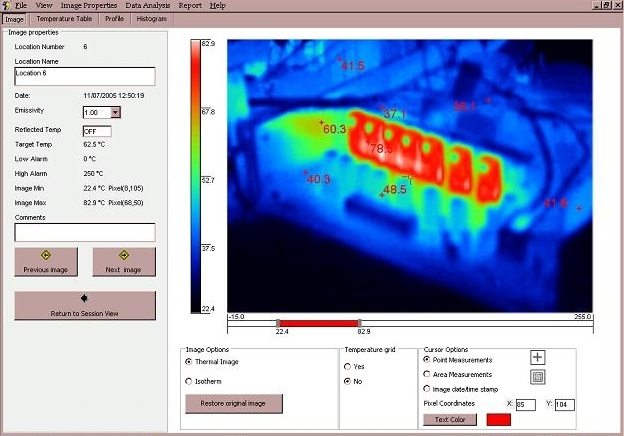Click the 41.5 measurement label at top
Screen dimensions: 624x436
point(353,66)
